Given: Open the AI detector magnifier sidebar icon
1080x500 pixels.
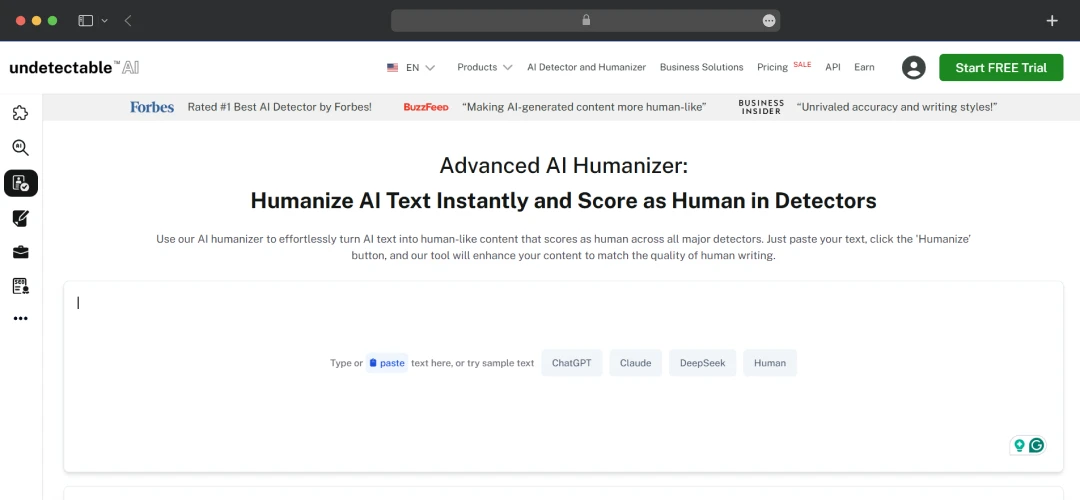Looking at the screenshot, I should pos(21,147).
